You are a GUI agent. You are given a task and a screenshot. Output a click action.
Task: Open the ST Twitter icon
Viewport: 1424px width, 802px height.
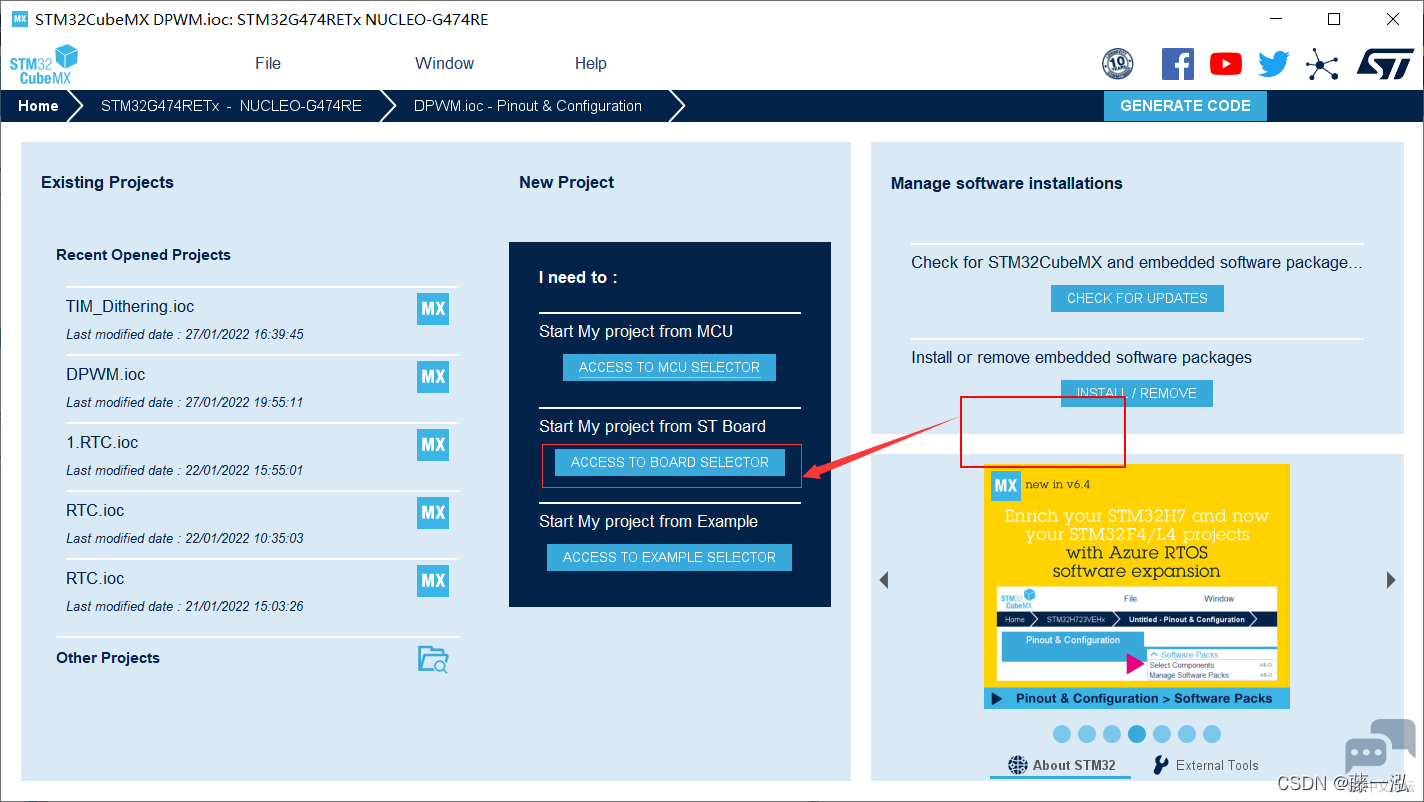pyautogui.click(x=1274, y=64)
